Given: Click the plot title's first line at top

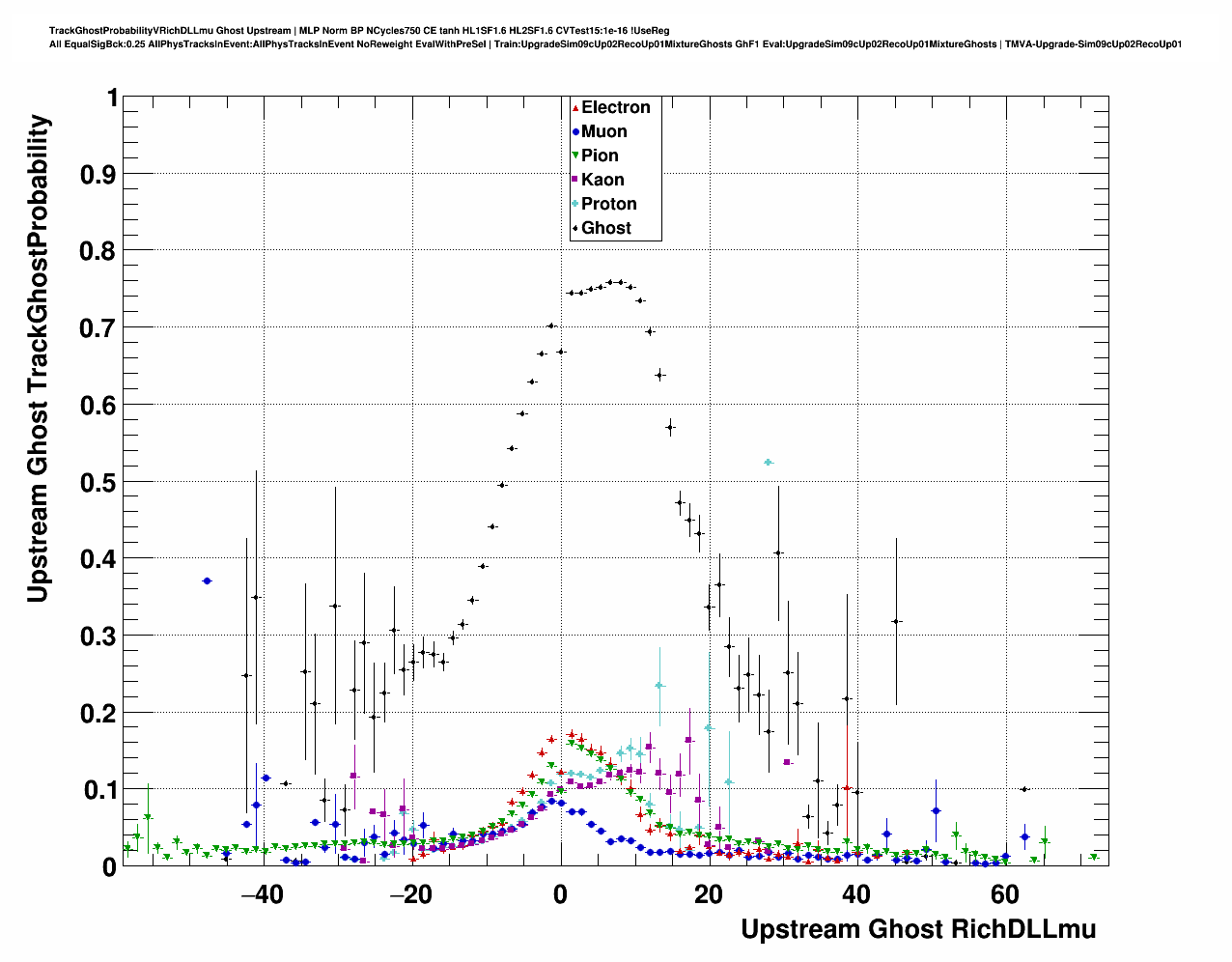Looking at the screenshot, I should pos(359,31).
